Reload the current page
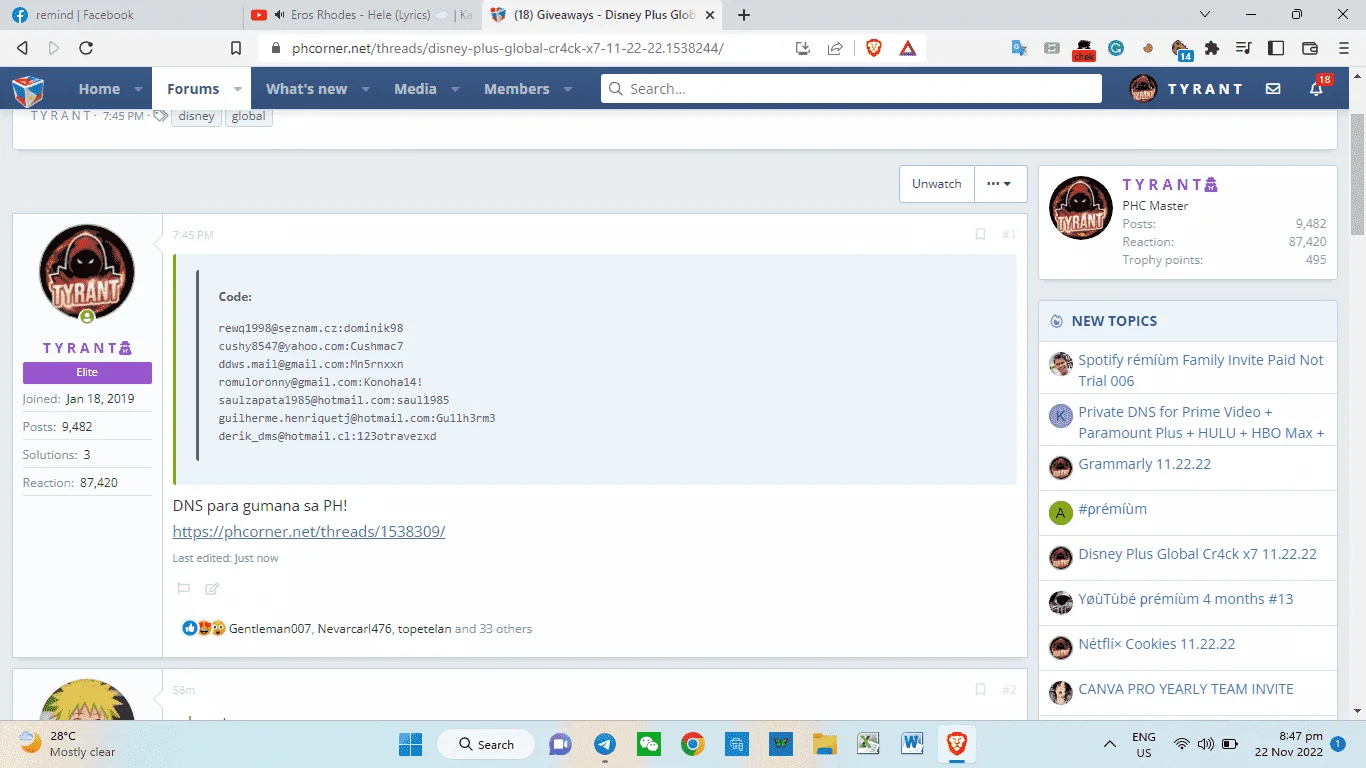The width and height of the screenshot is (1366, 768). (x=86, y=48)
